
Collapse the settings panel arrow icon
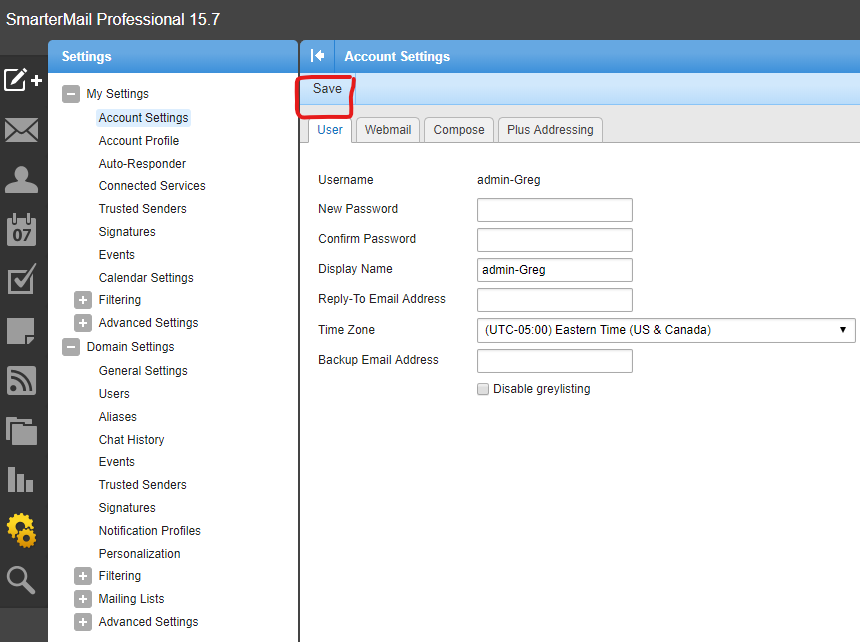(x=318, y=56)
